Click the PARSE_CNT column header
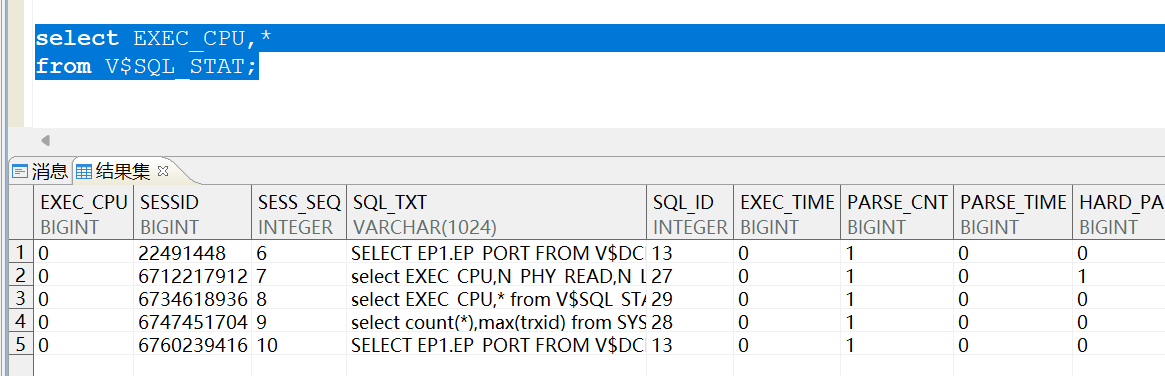The height and width of the screenshot is (376, 1165). point(898,213)
